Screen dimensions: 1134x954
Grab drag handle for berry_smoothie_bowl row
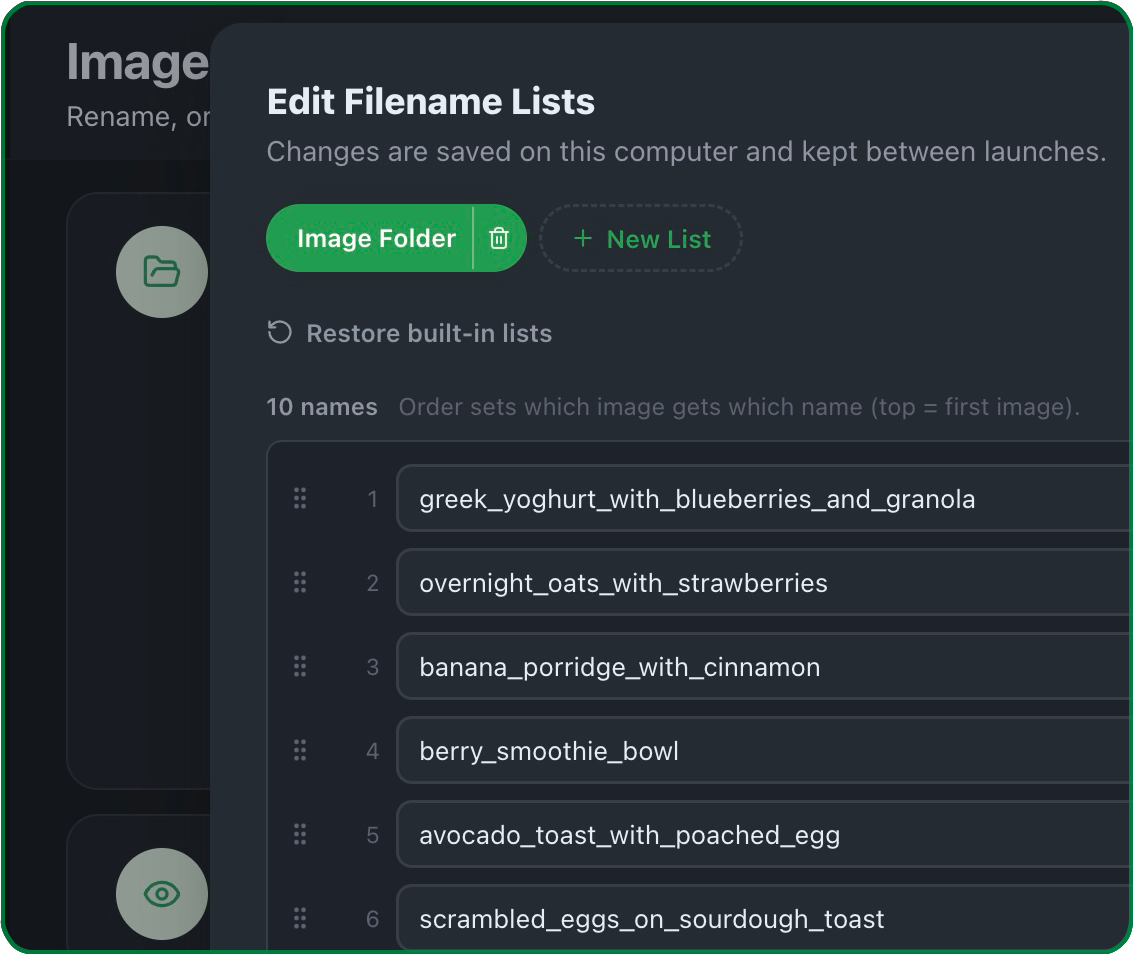click(x=300, y=750)
